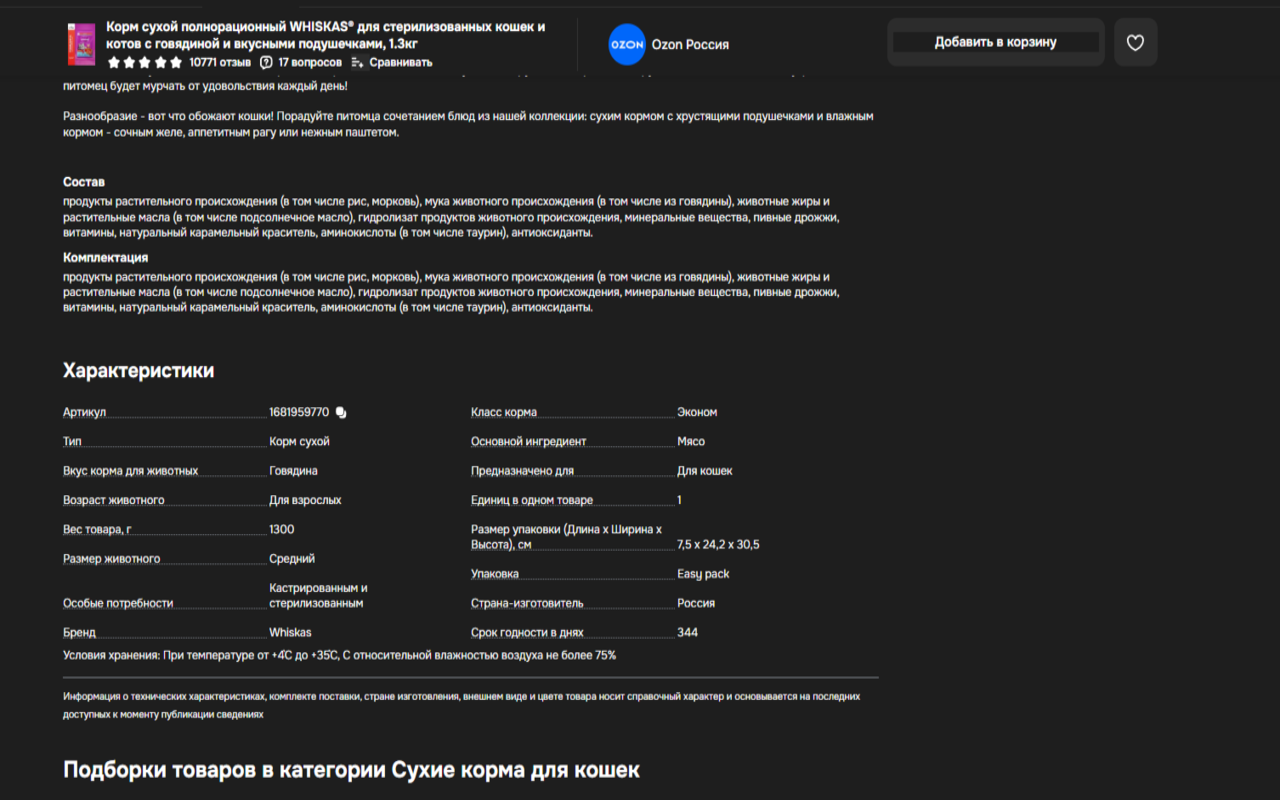The height and width of the screenshot is (800, 1280).
Task: Click the Добавить в корзину button
Action: point(996,42)
